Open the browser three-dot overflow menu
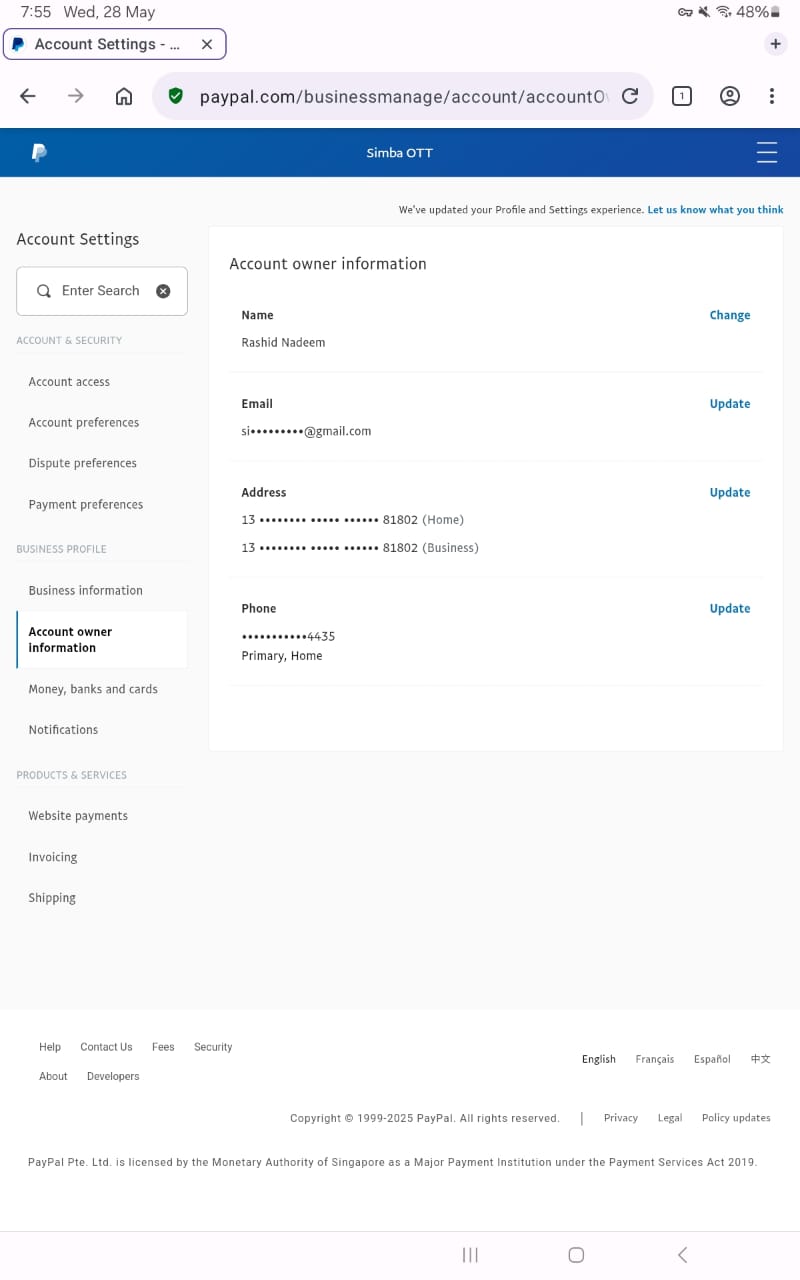This screenshot has width=800, height=1280. (771, 96)
